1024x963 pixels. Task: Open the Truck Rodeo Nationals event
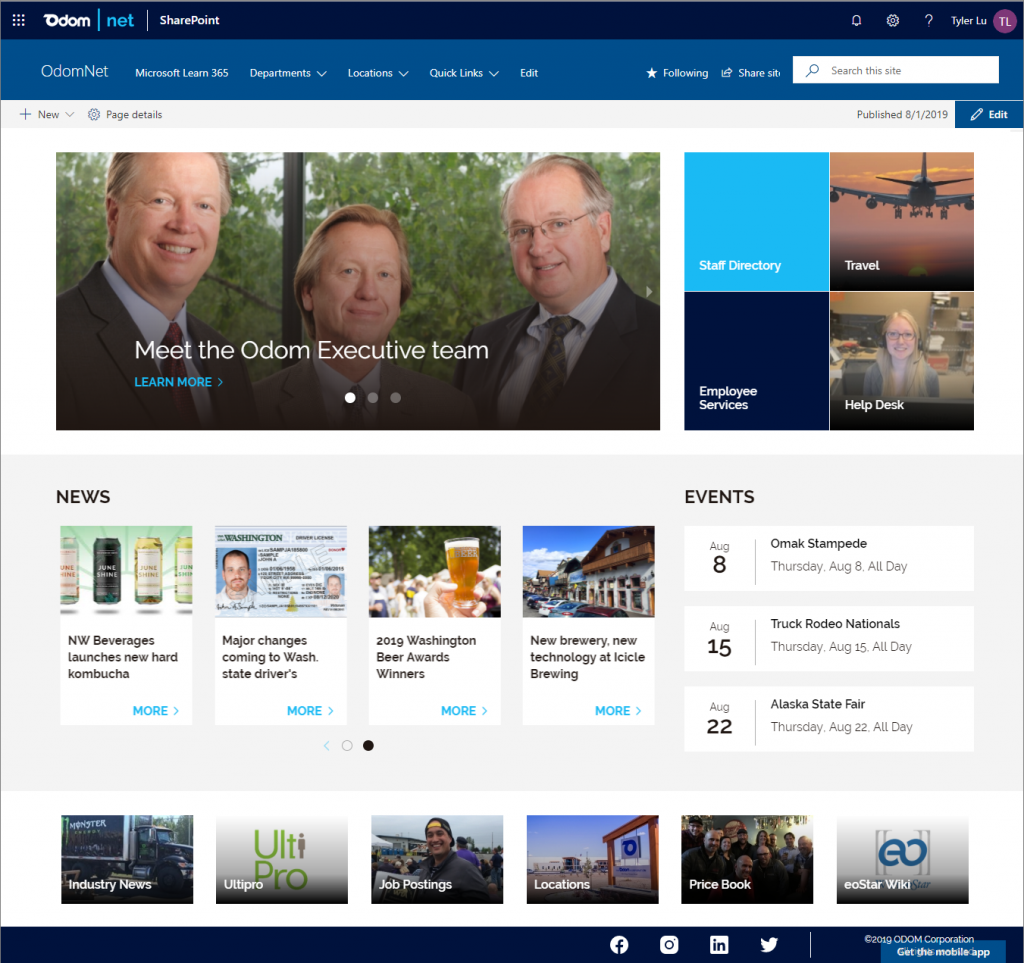[x=829, y=639]
